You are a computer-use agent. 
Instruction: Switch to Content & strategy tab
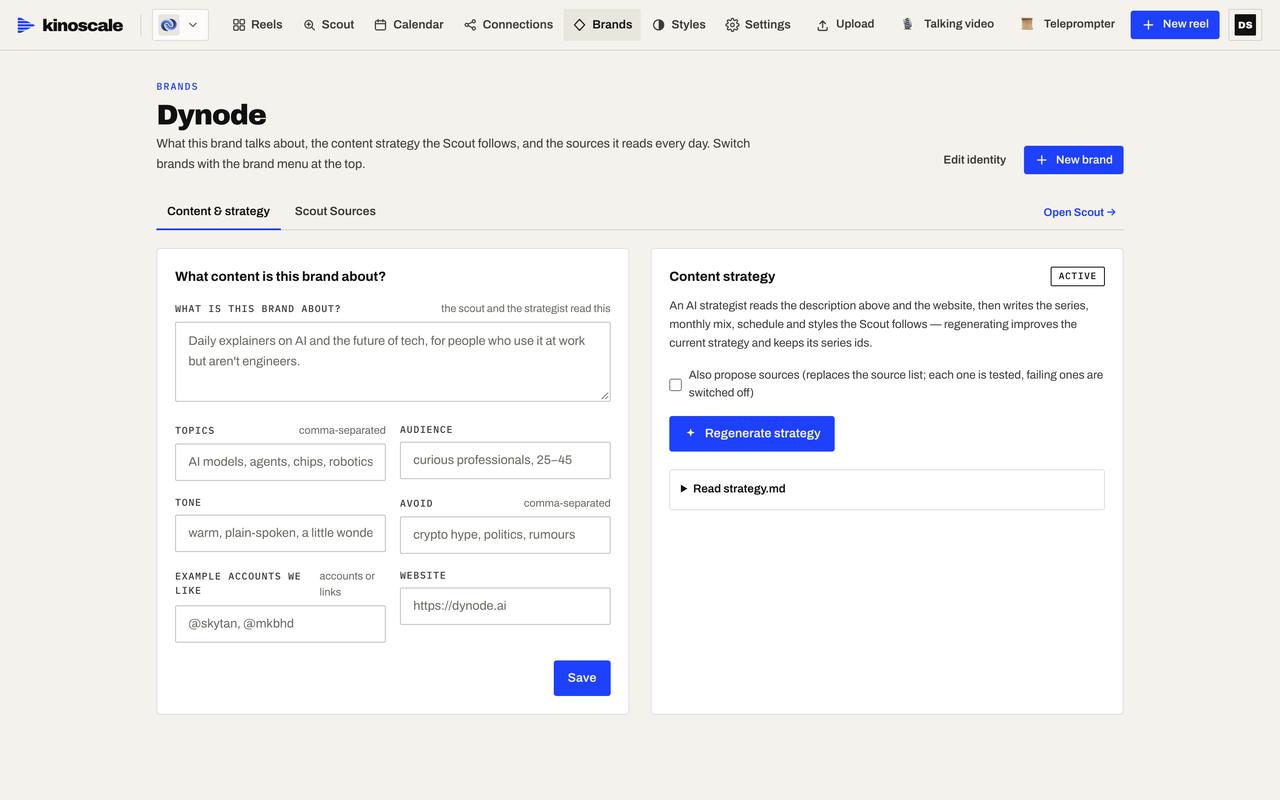pos(218,211)
